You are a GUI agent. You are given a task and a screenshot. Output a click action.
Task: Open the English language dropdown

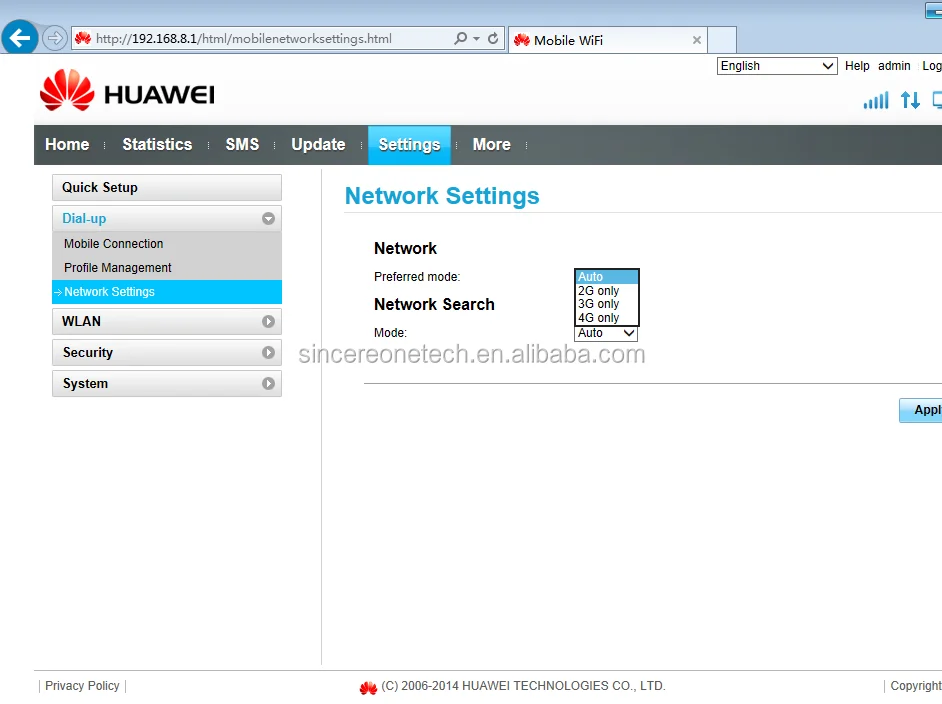[776, 65]
